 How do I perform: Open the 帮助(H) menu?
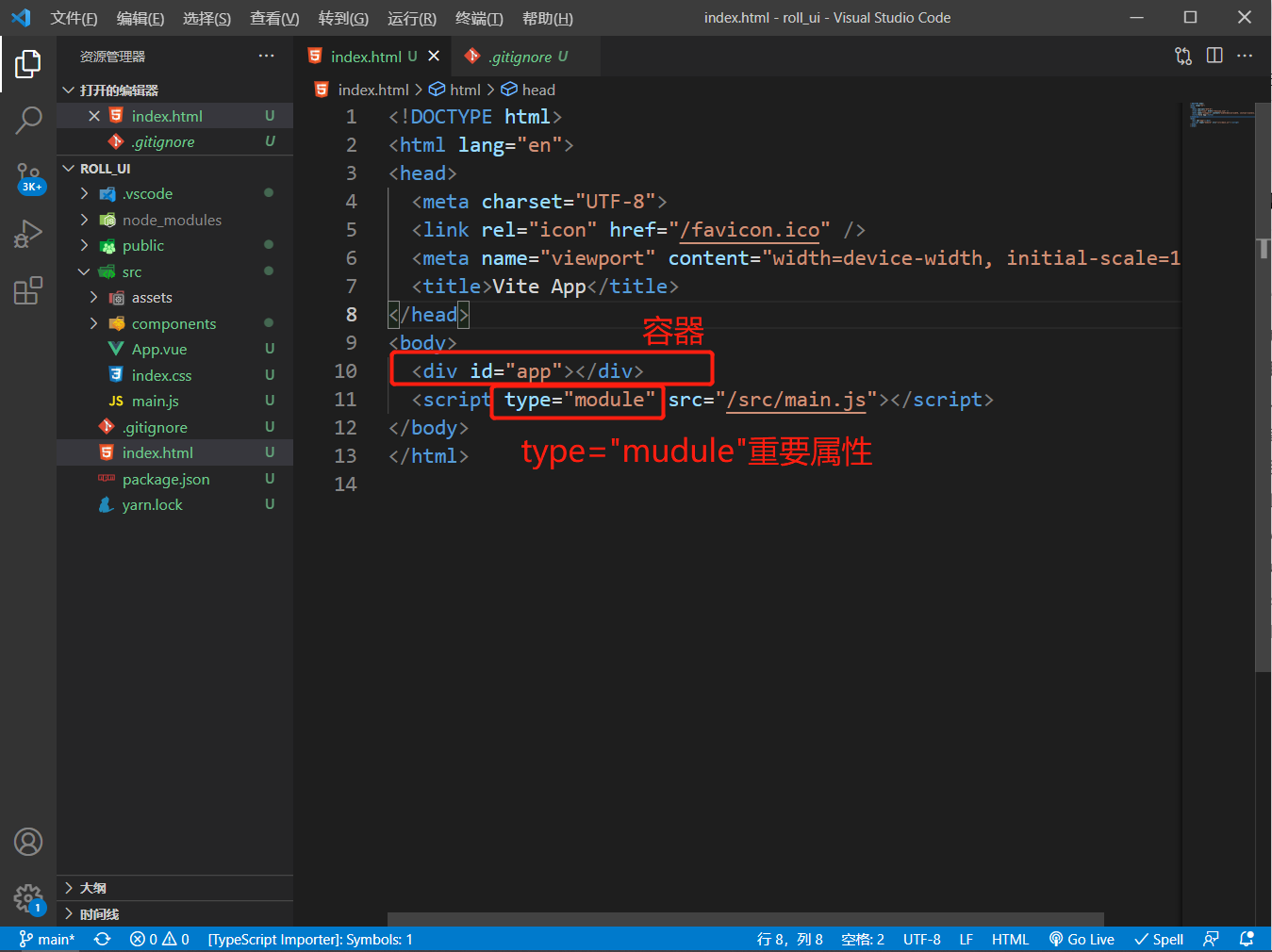pos(548,18)
